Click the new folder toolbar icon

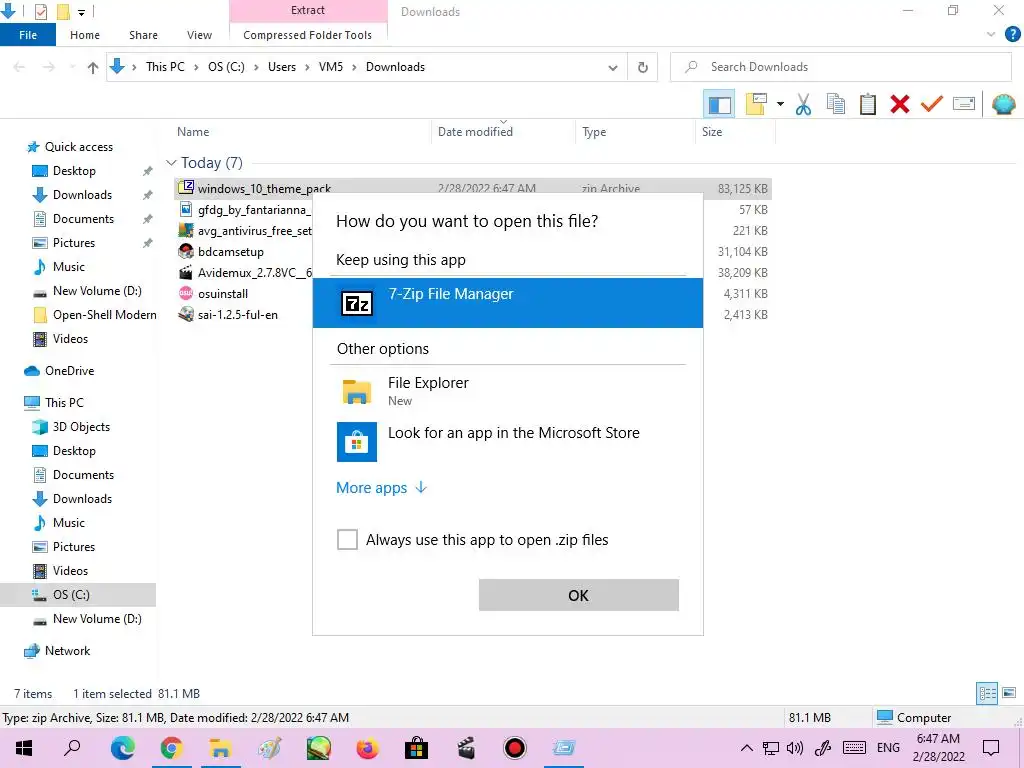pos(756,104)
